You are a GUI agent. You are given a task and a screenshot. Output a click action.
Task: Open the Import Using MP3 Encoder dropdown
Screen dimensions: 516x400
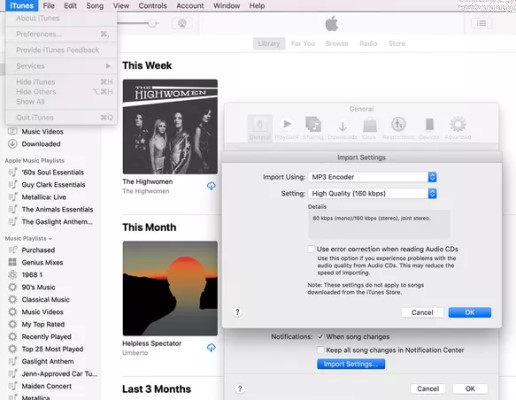point(372,177)
